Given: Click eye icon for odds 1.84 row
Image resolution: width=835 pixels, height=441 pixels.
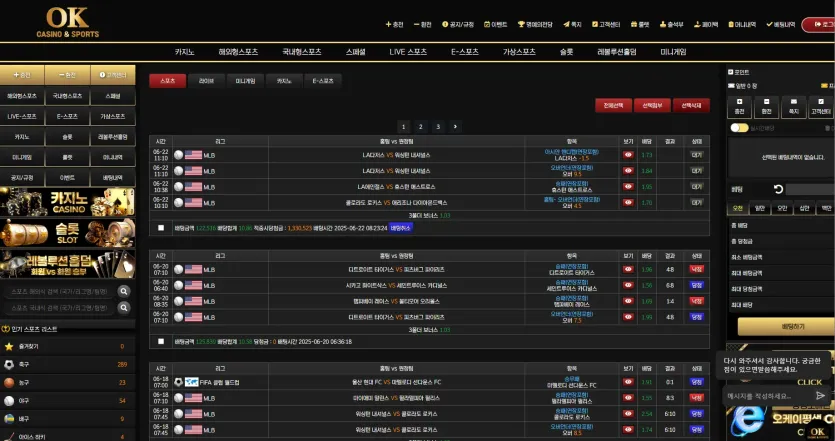Looking at the screenshot, I should (x=628, y=171).
